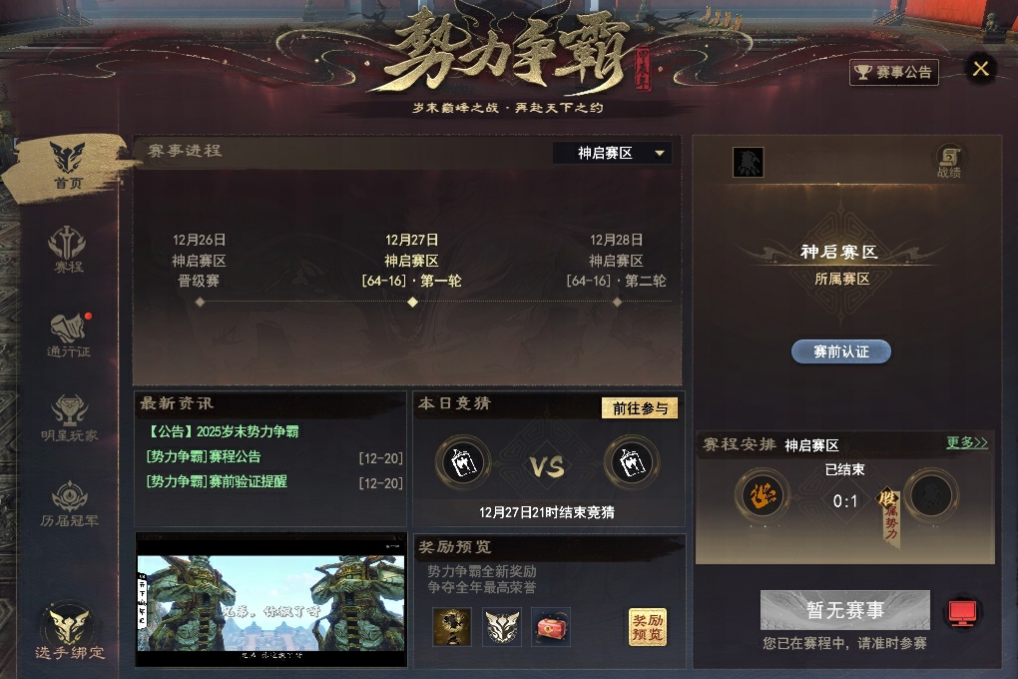Open the 更多>> link in schedule panel
1018x679 pixels.
(x=967, y=443)
